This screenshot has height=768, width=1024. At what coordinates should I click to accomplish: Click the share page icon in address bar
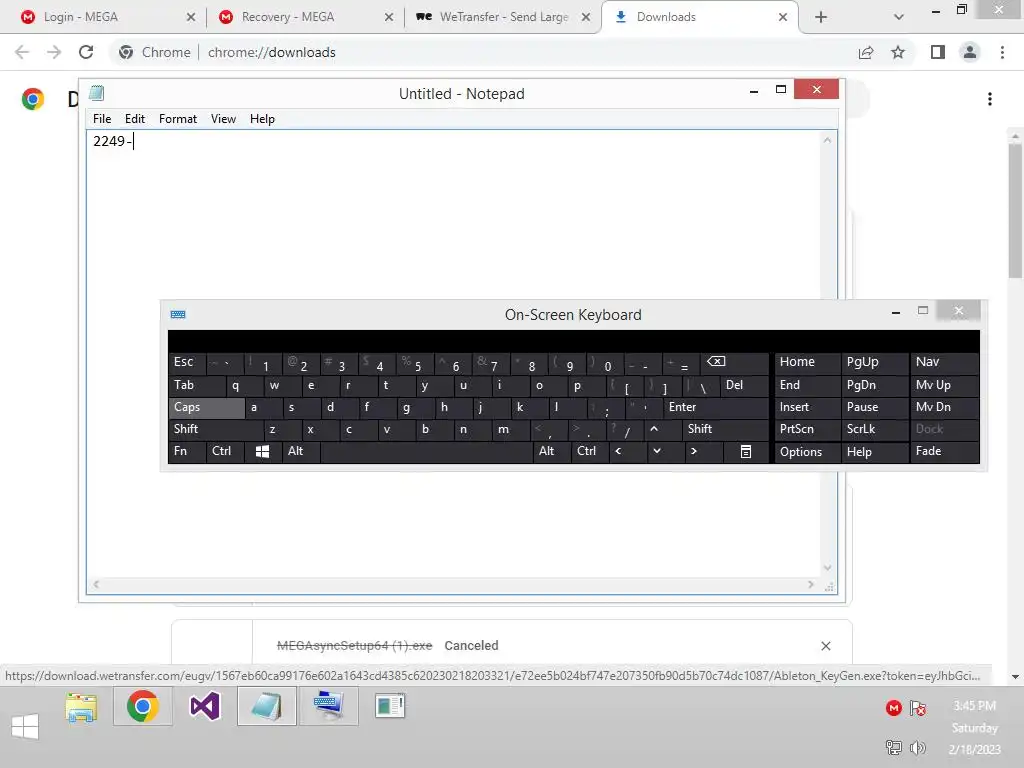pos(866,52)
